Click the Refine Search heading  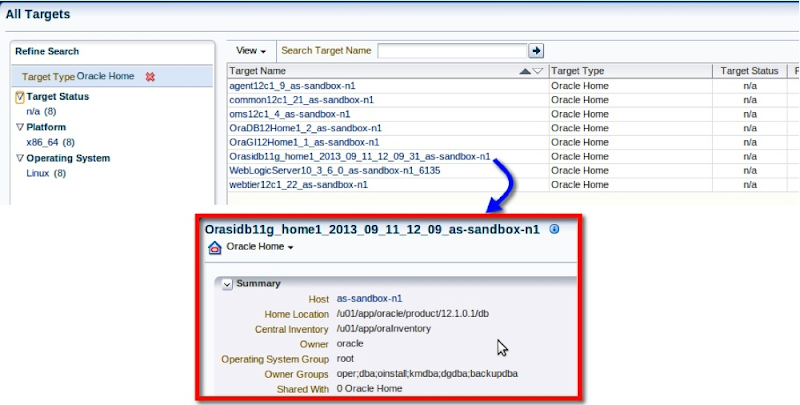coord(47,52)
